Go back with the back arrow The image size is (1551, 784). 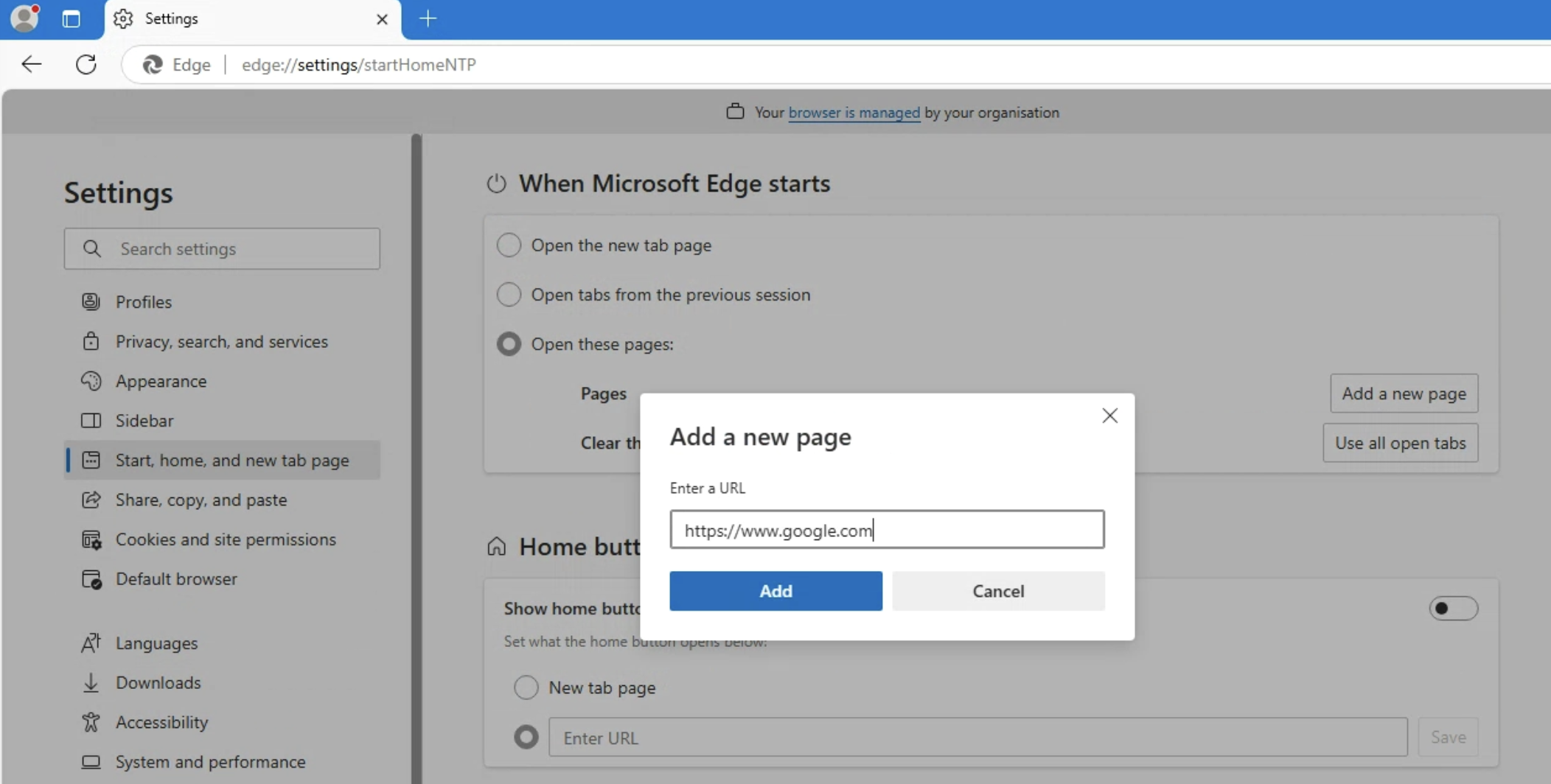[x=31, y=65]
